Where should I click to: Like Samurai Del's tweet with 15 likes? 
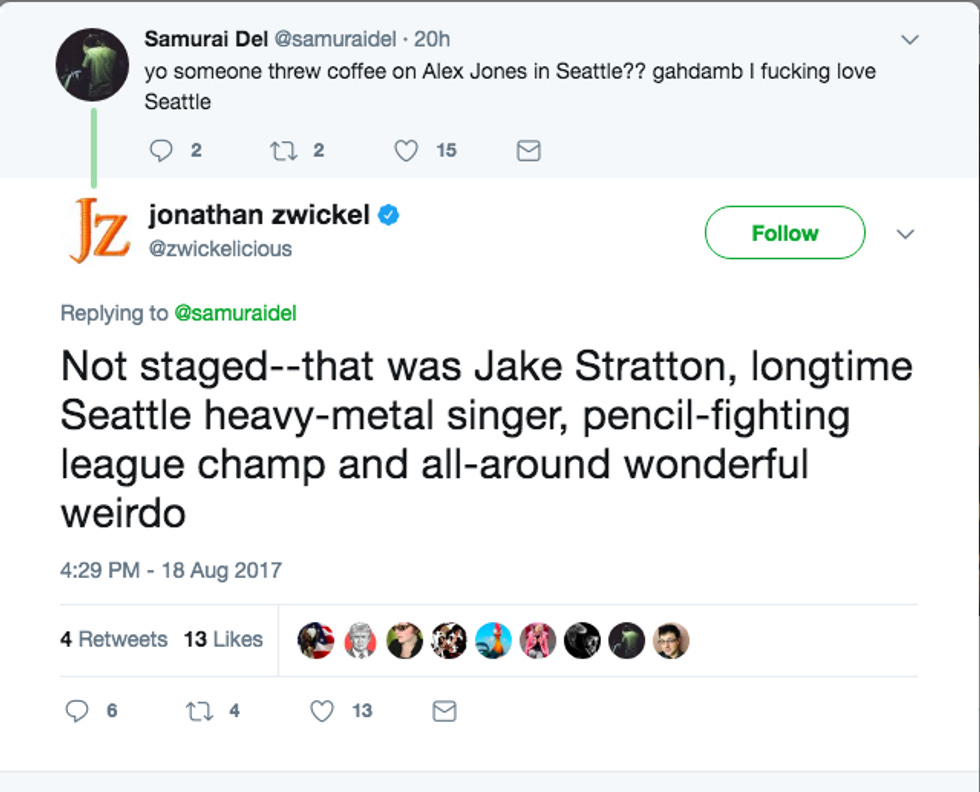click(x=406, y=151)
